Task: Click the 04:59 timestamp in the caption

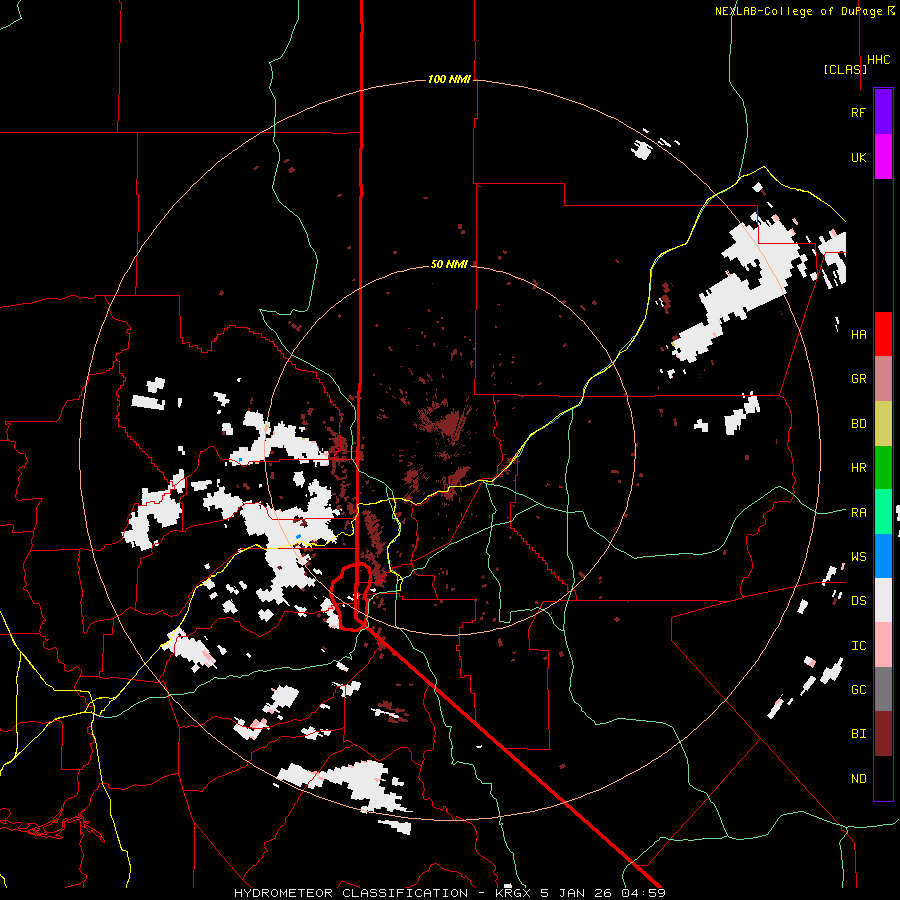Action: (643, 893)
